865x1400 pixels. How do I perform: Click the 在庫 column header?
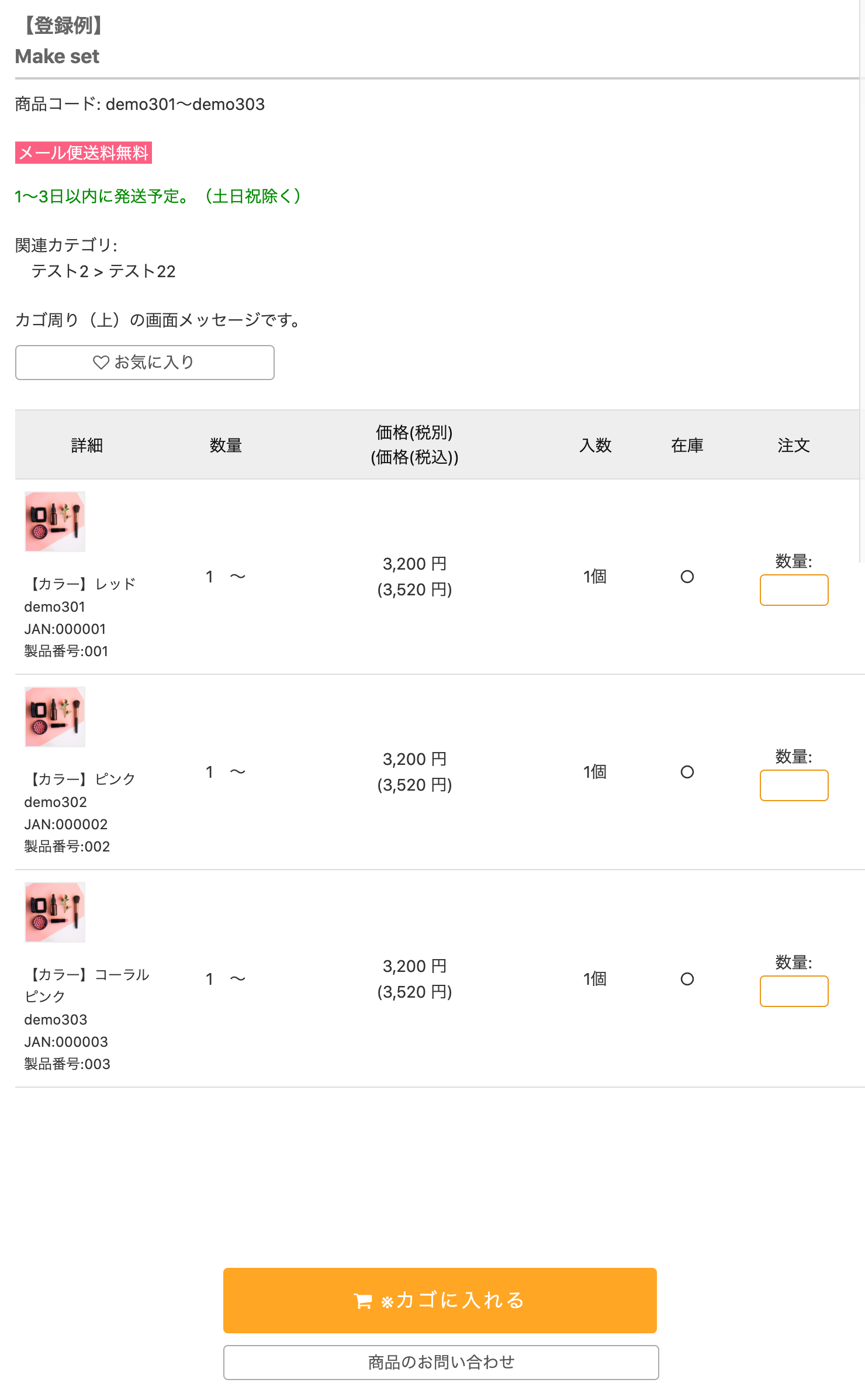pos(687,446)
